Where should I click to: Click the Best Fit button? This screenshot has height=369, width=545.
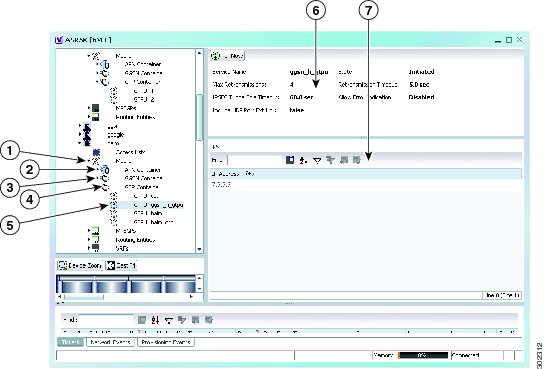pos(121,265)
